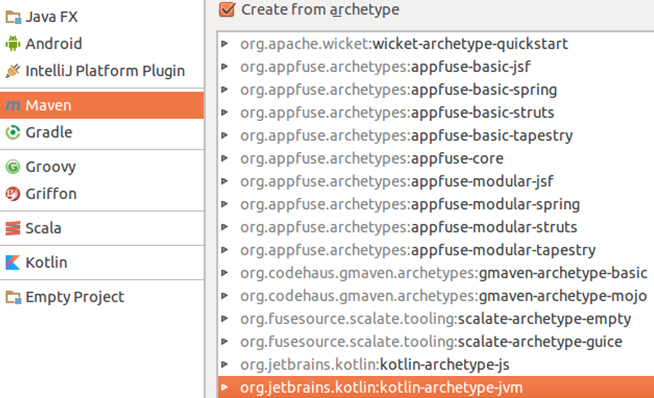Screen dimensions: 654x398
Task: Click the Scala icon
Action: pyautogui.click(x=13, y=228)
